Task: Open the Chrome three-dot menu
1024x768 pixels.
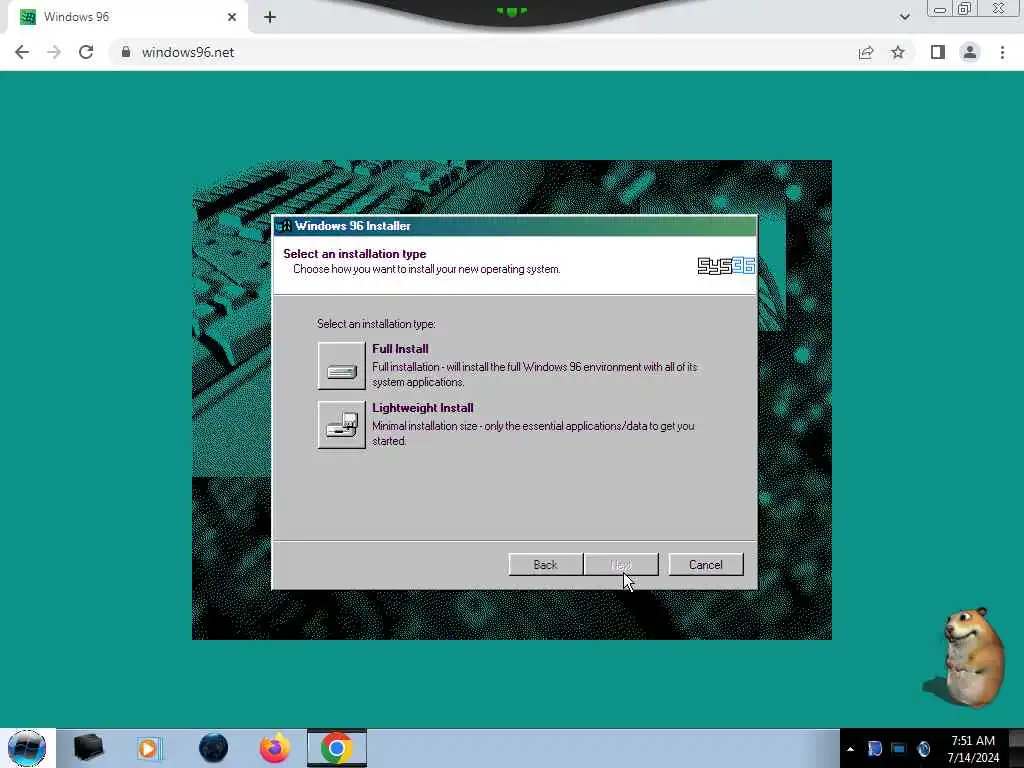Action: point(1002,52)
